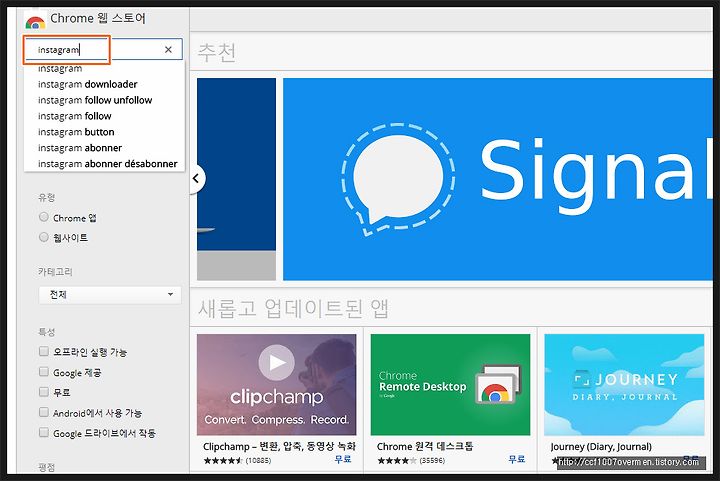The image size is (720, 481).
Task: Open the Journey diary app thumbnail
Action: (624, 385)
